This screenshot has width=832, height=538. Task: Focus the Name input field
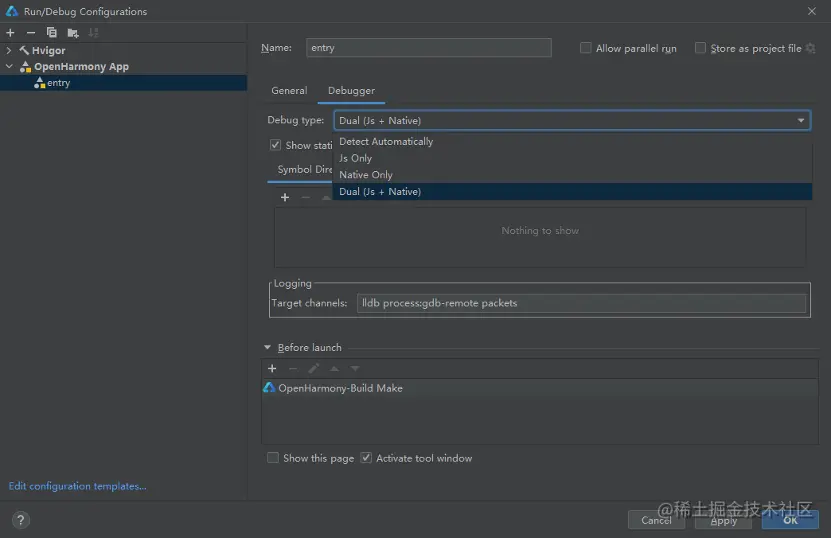[429, 48]
